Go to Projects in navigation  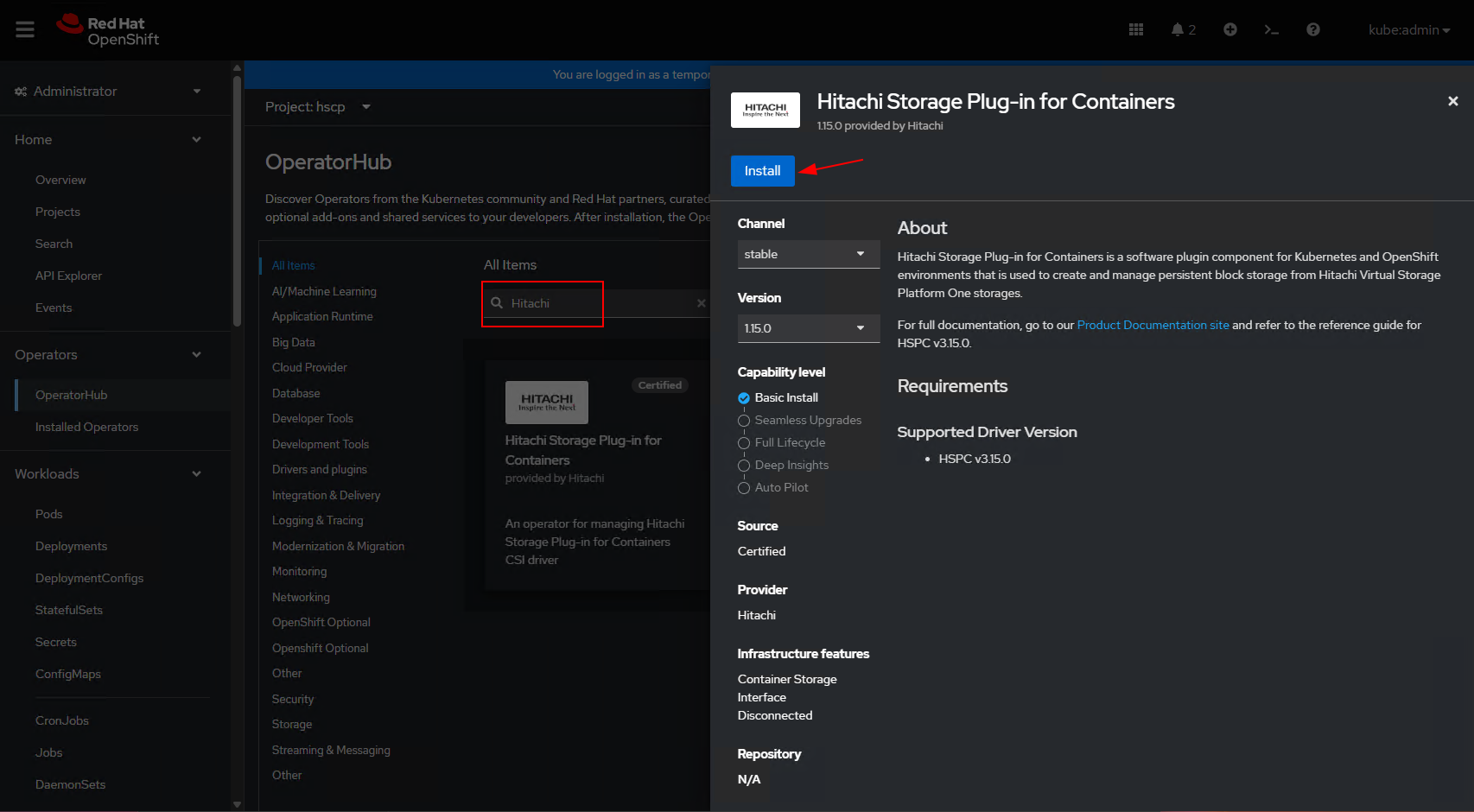tap(58, 212)
